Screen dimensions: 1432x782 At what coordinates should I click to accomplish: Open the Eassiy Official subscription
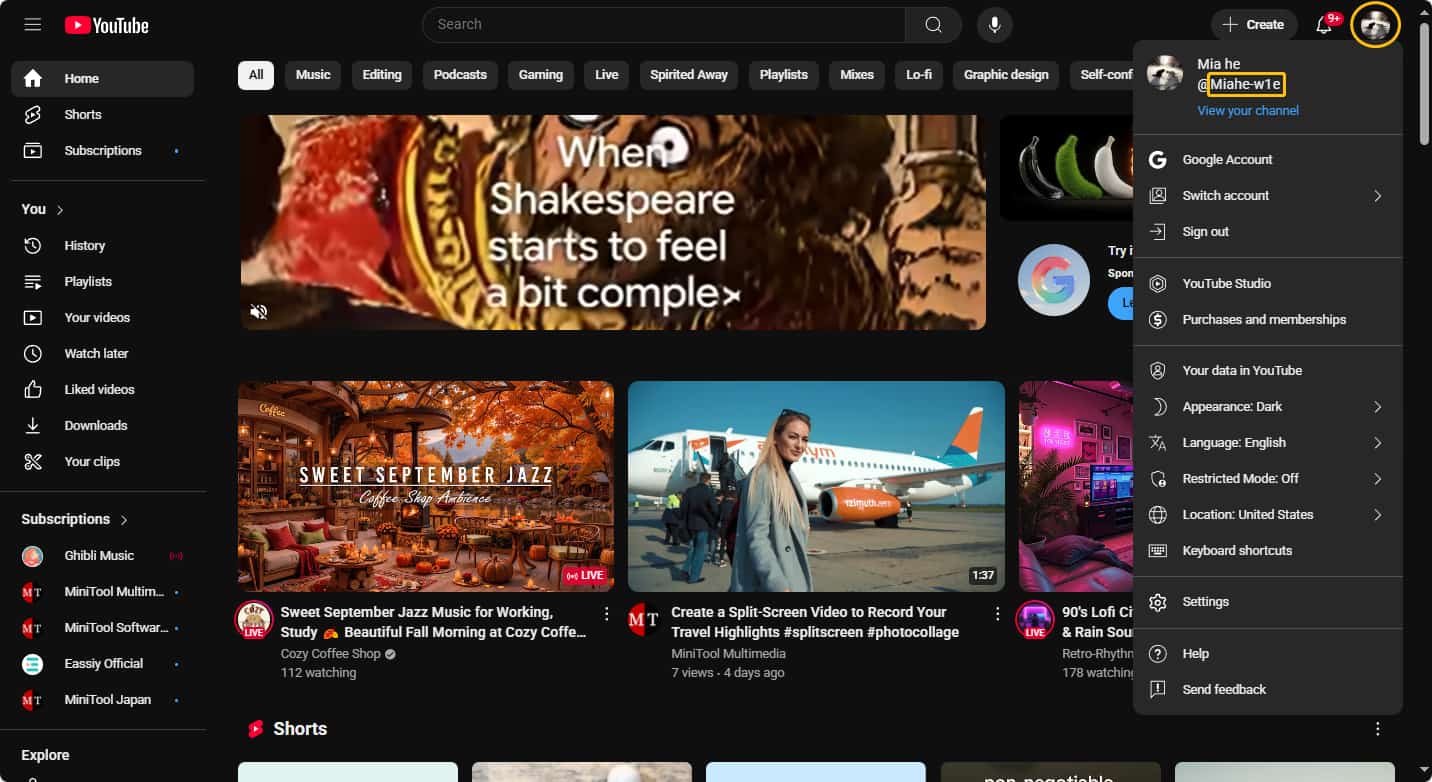coord(103,663)
